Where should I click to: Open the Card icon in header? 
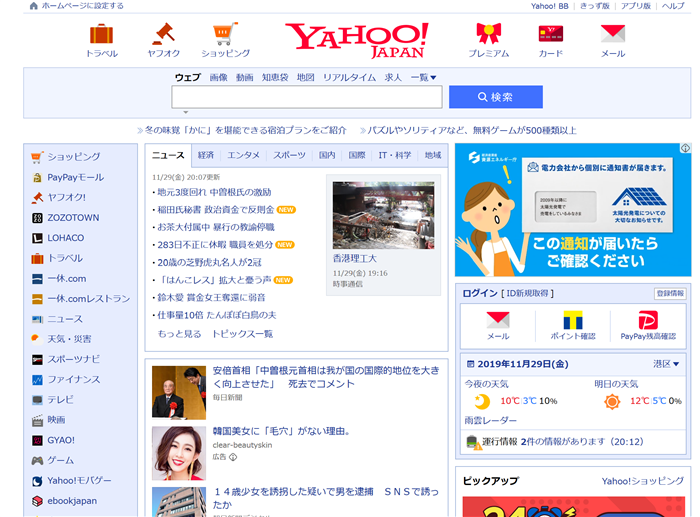point(550,34)
